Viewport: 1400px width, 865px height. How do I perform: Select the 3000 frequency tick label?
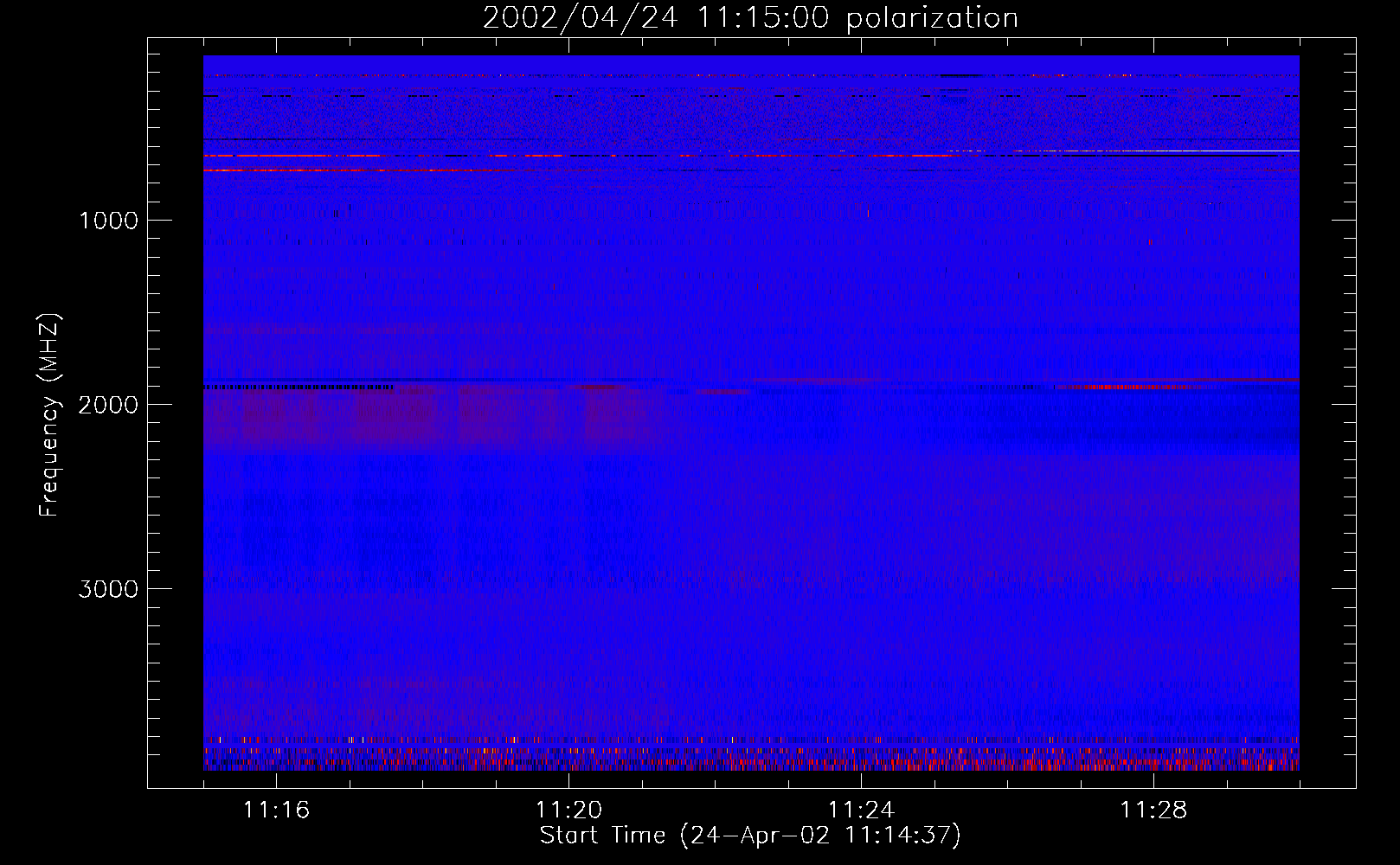coord(108,589)
